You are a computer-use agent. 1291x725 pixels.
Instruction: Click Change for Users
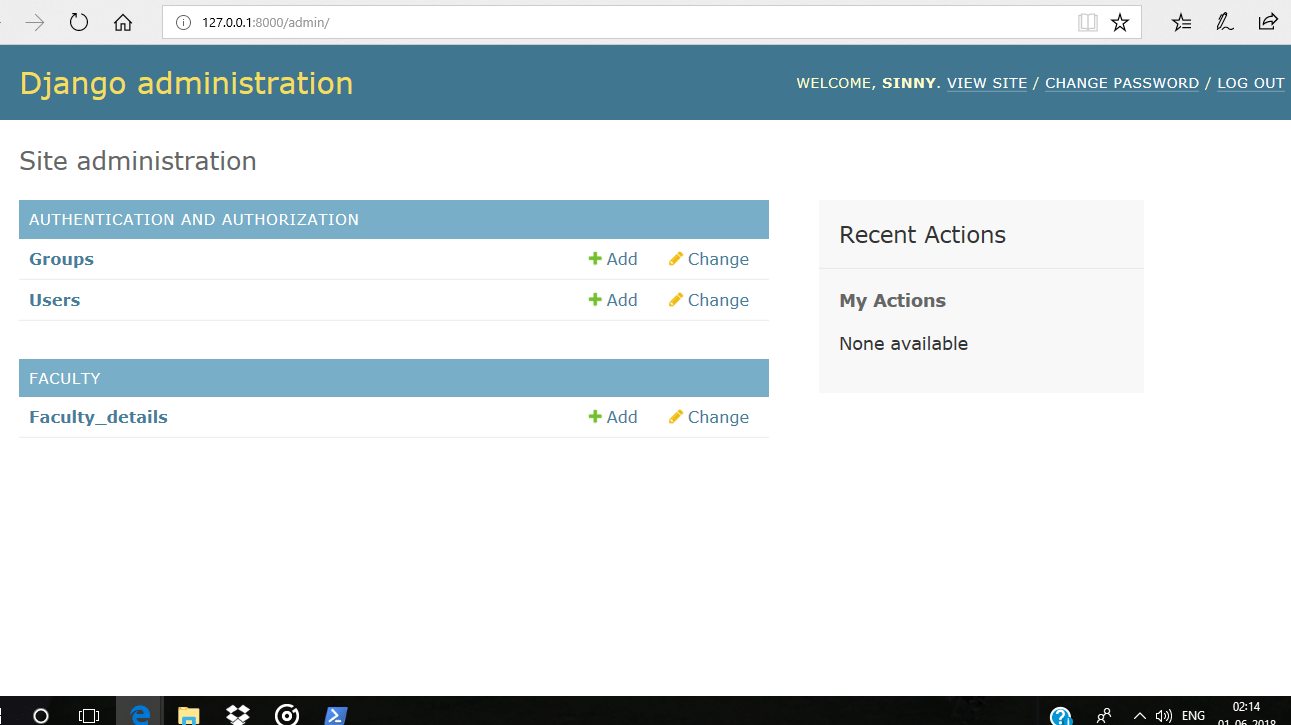pos(709,300)
